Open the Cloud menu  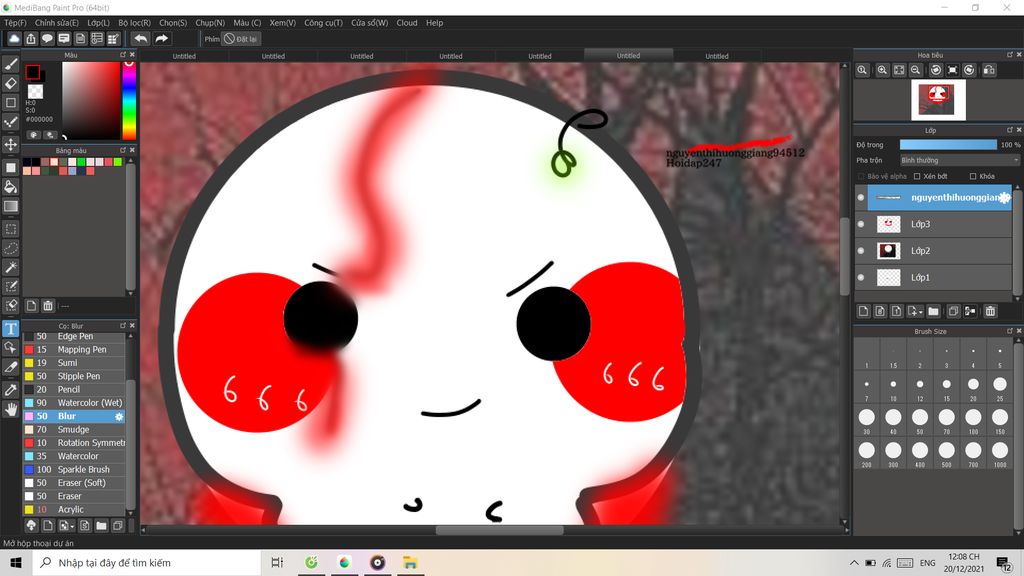[407, 23]
